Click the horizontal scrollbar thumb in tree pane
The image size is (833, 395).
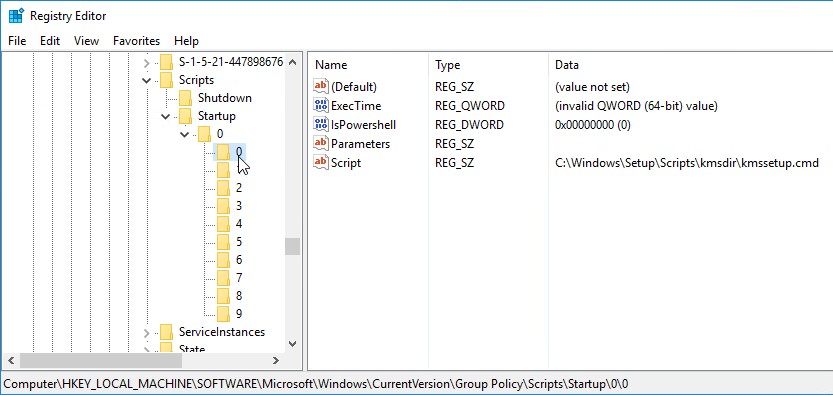pos(101,360)
